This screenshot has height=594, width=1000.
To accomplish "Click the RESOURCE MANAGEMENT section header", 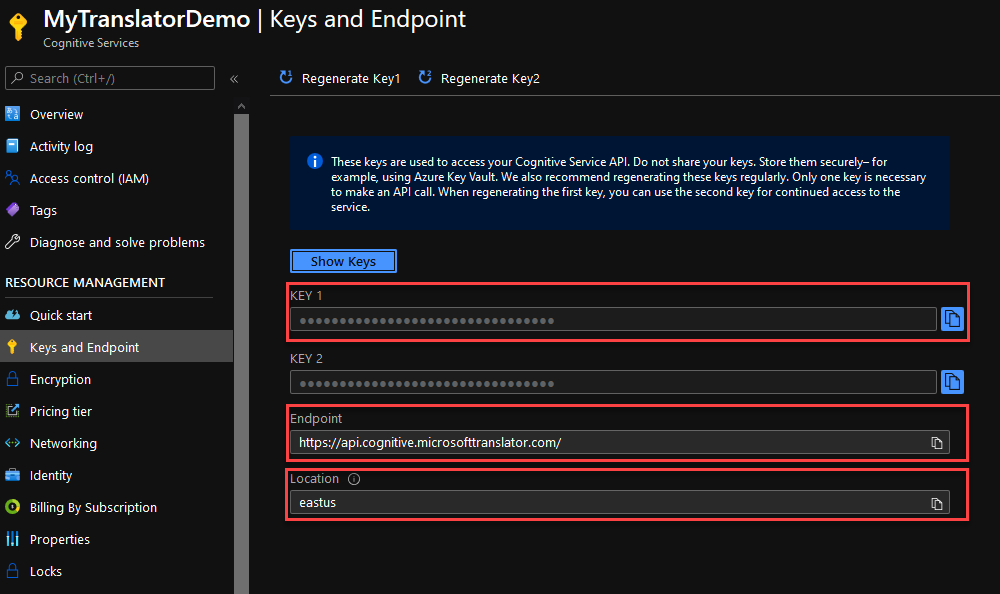I will [x=85, y=282].
